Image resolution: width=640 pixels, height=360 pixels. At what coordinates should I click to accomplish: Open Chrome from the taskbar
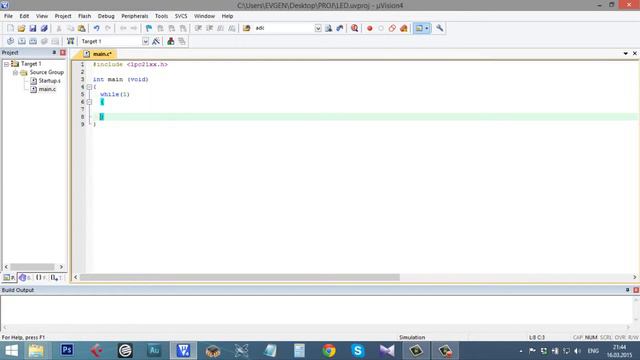tap(329, 350)
